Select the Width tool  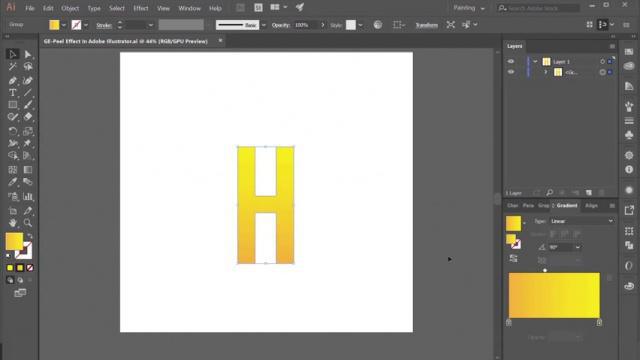pyautogui.click(x=12, y=143)
